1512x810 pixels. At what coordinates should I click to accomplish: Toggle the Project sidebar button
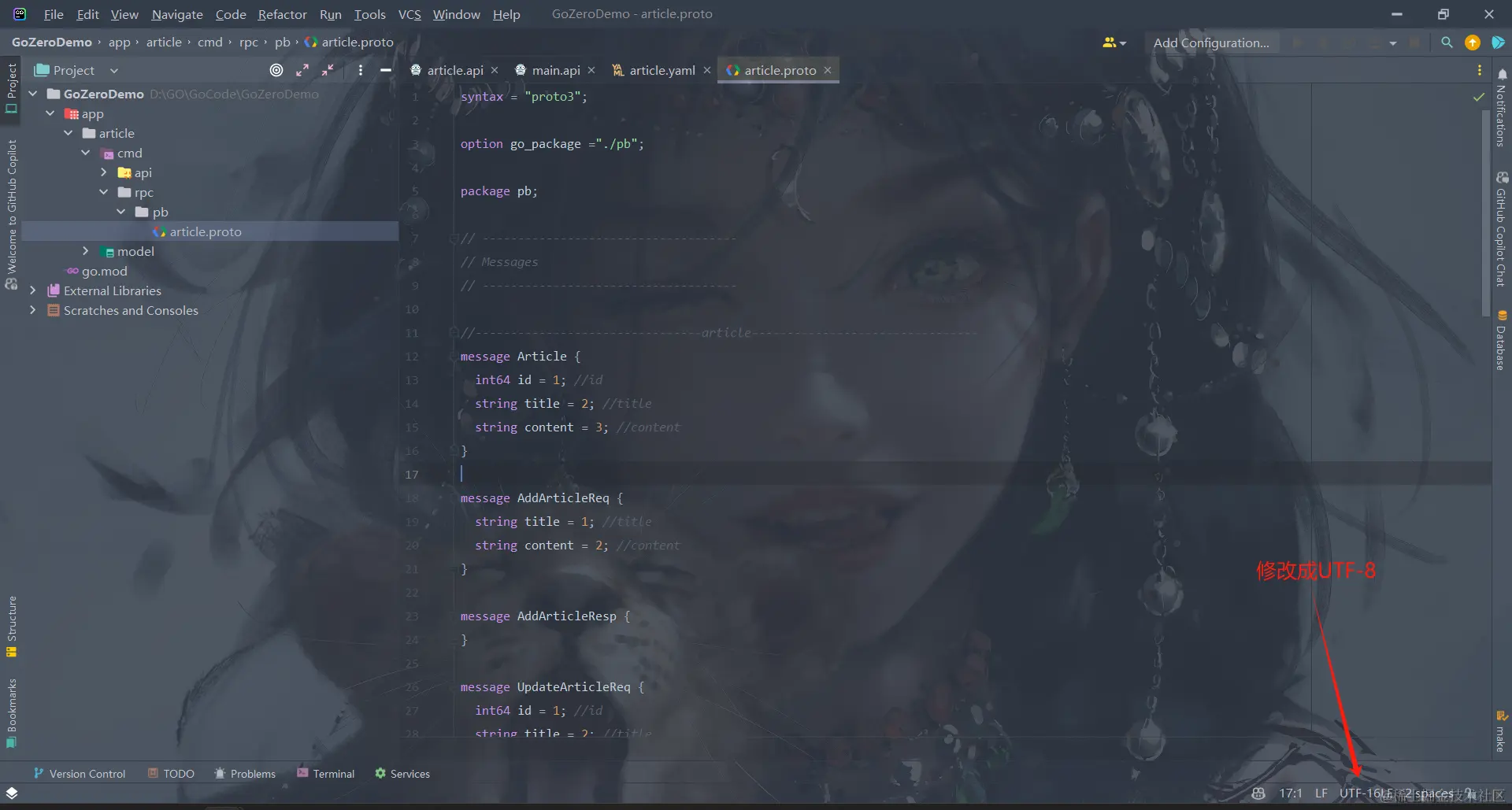click(x=11, y=88)
